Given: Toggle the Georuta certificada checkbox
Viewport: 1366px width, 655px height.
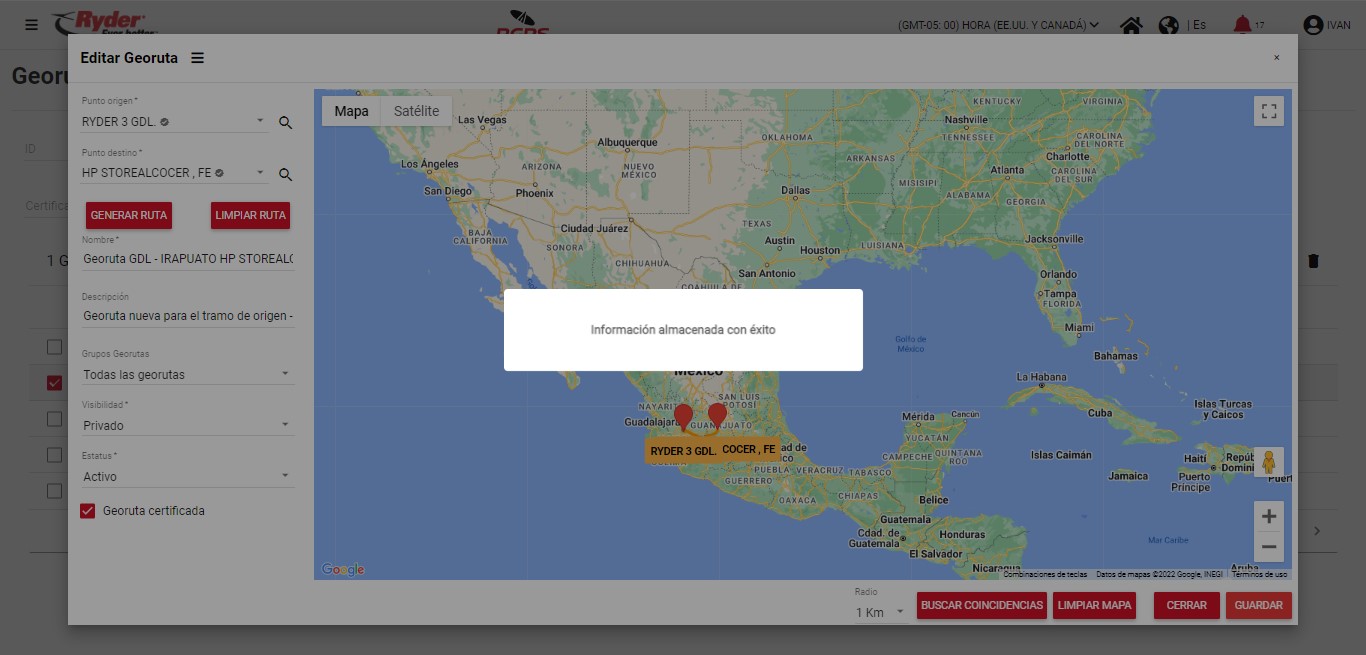Looking at the screenshot, I should [88, 511].
